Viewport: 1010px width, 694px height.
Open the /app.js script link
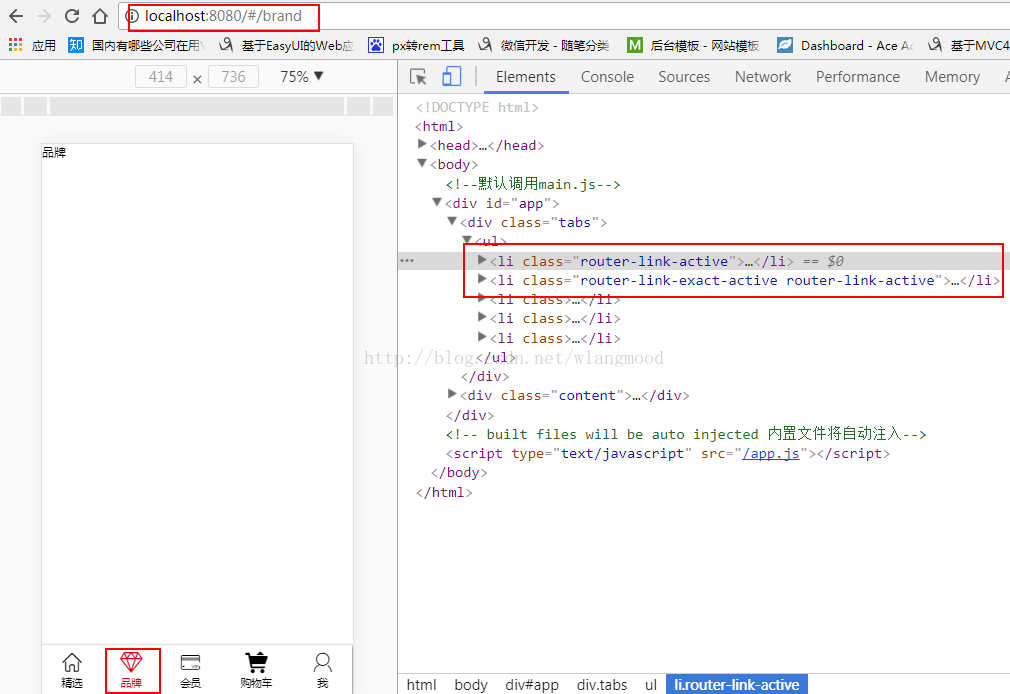pyautogui.click(x=771, y=454)
